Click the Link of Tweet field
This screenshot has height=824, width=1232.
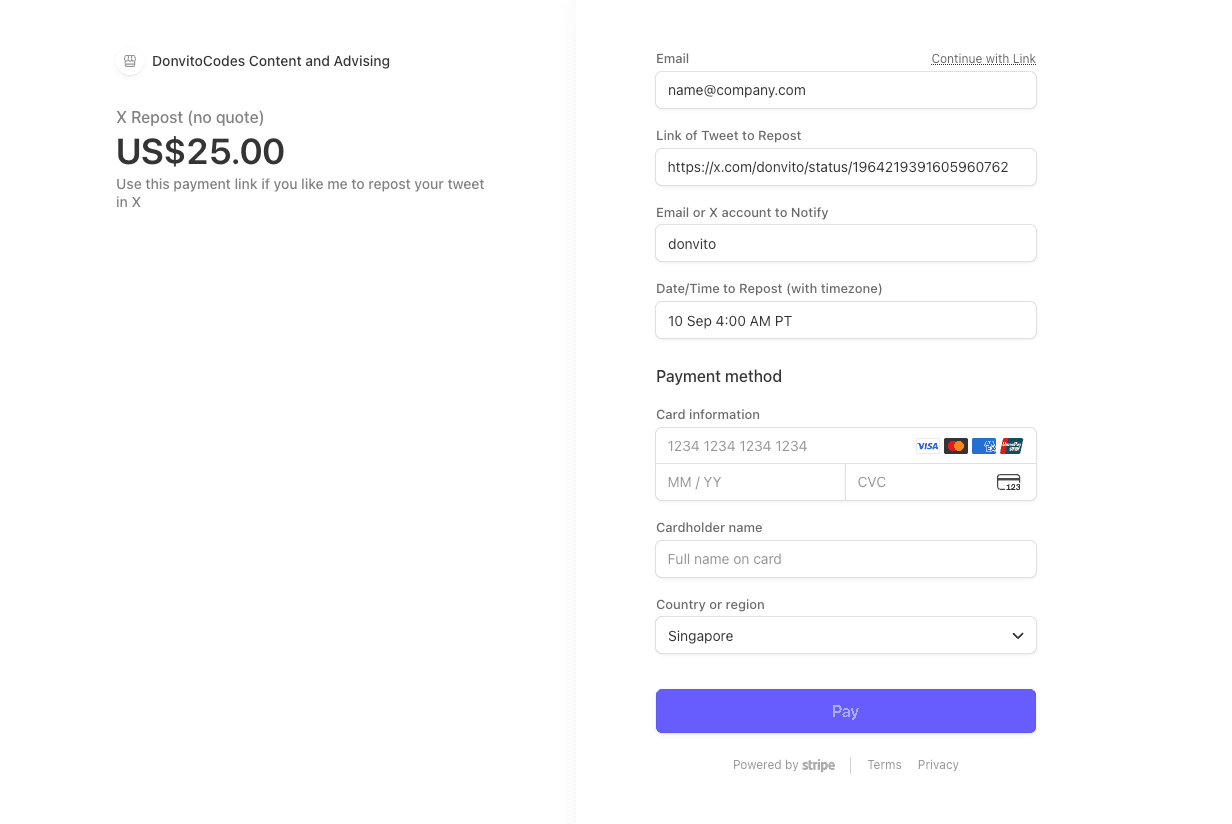click(x=845, y=167)
